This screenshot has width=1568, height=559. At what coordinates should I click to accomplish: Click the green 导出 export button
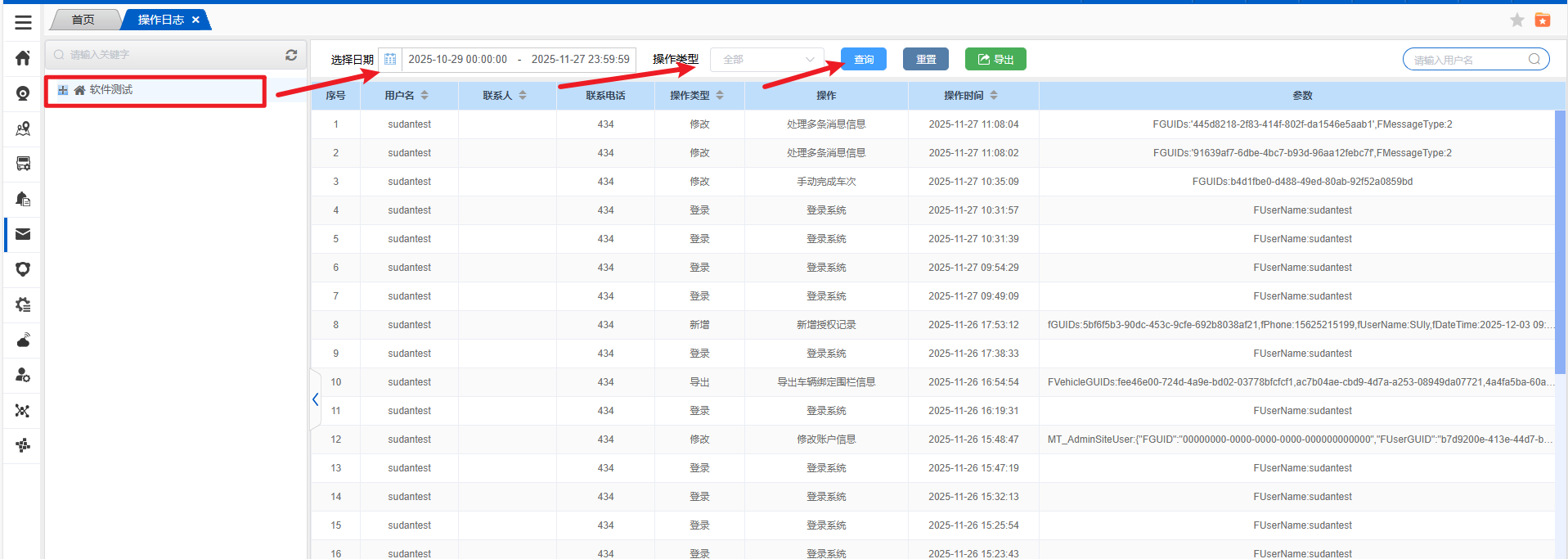tap(995, 59)
